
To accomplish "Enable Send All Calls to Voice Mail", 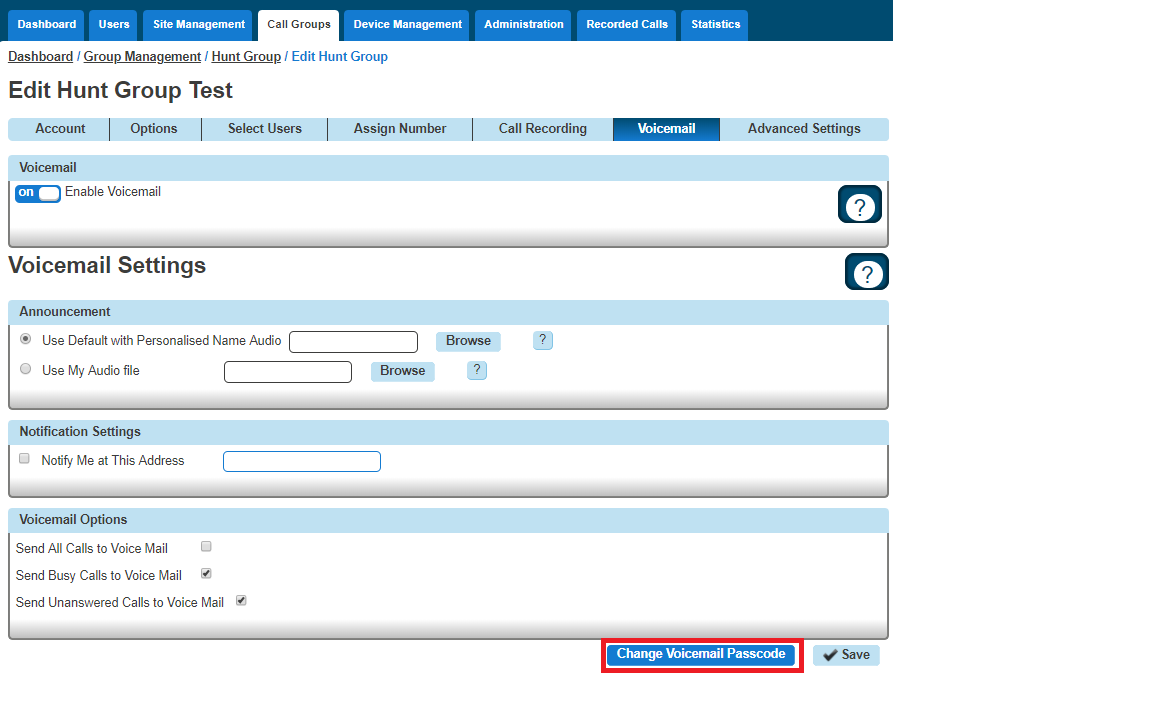I will [206, 547].
